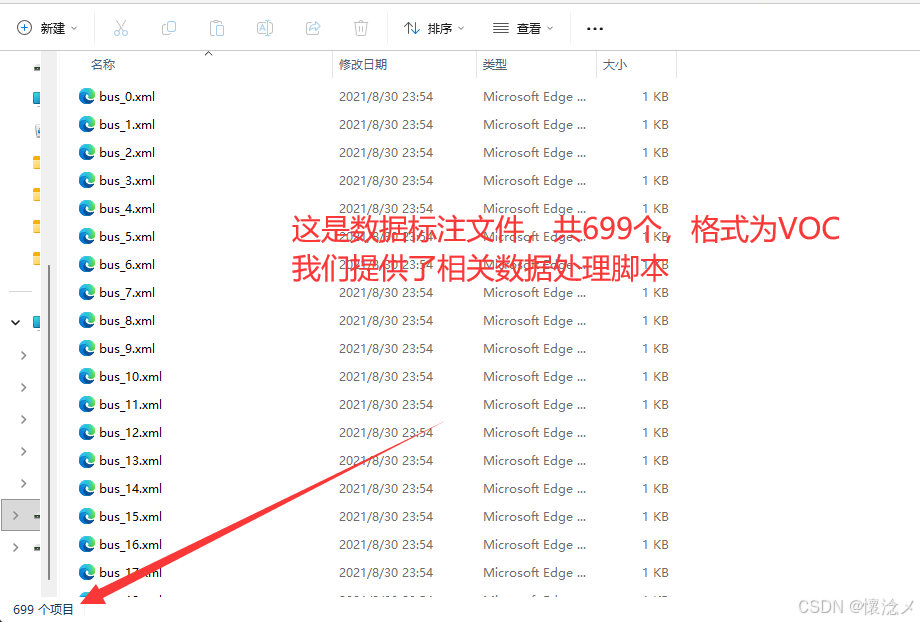
Task: Select file name bus_2.xml
Action: click(x=127, y=153)
